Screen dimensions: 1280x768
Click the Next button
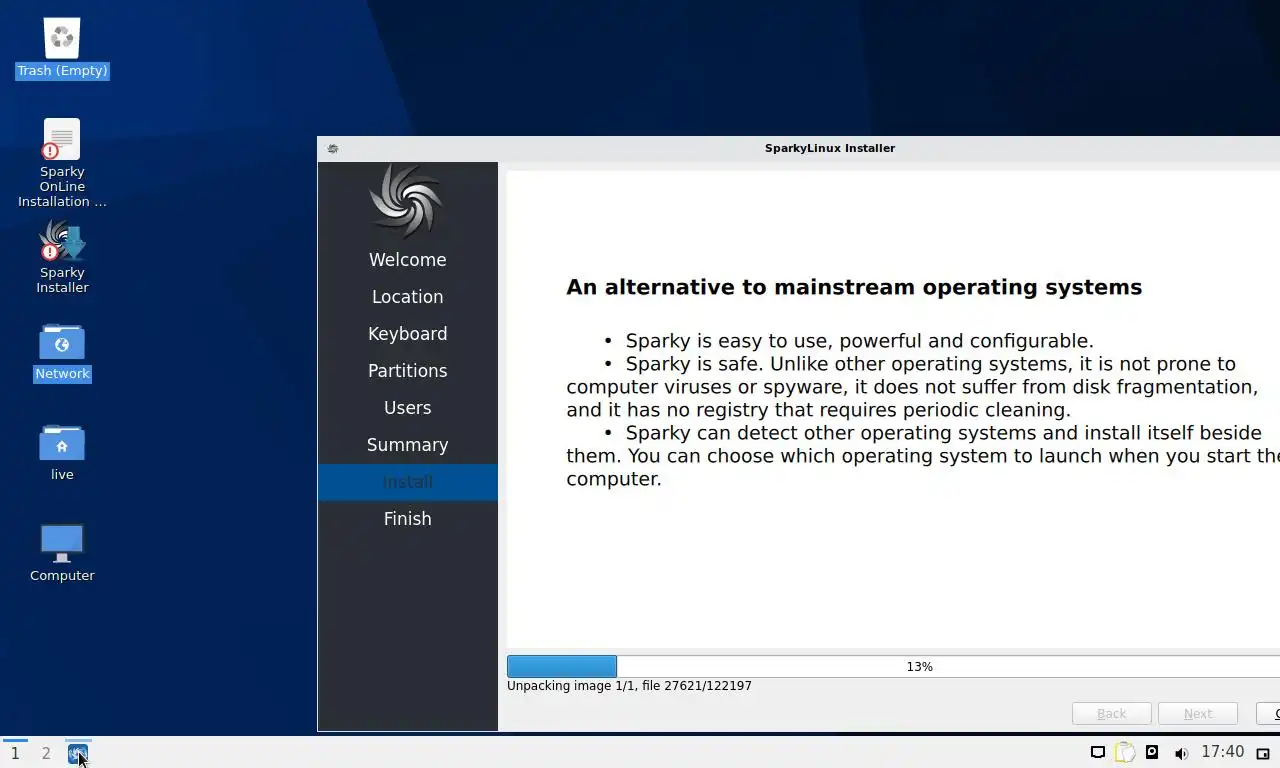[1197, 713]
